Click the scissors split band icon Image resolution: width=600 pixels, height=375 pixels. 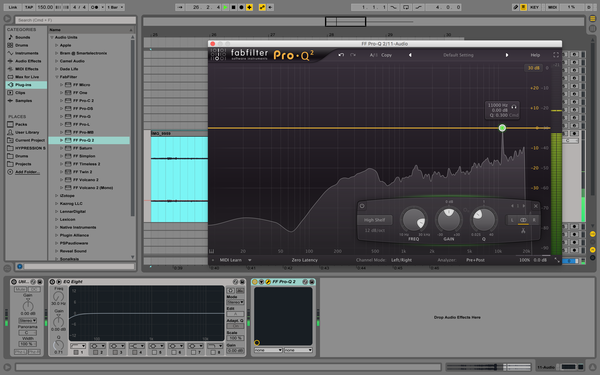(523, 231)
